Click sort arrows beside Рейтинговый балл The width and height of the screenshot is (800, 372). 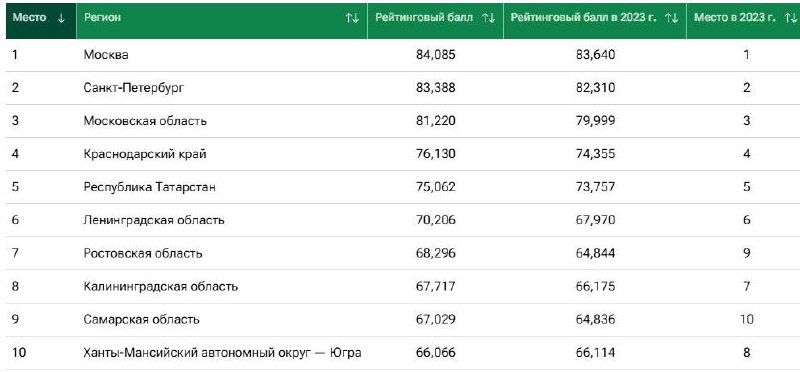(x=488, y=18)
